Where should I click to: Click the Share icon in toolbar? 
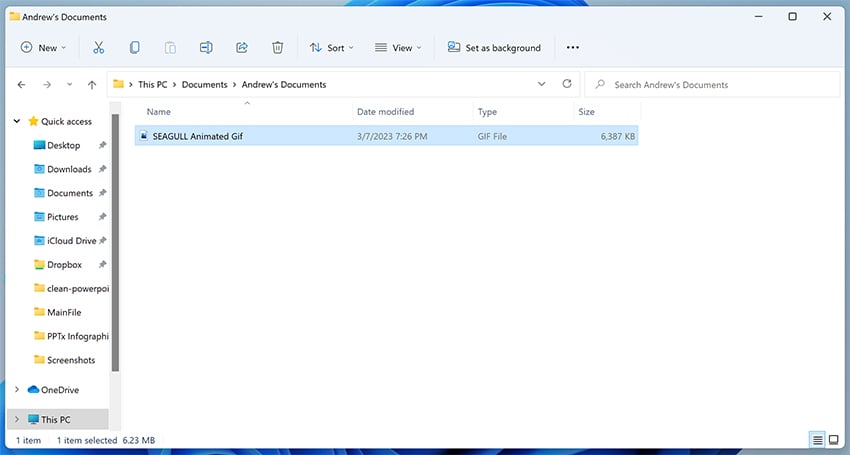point(242,47)
